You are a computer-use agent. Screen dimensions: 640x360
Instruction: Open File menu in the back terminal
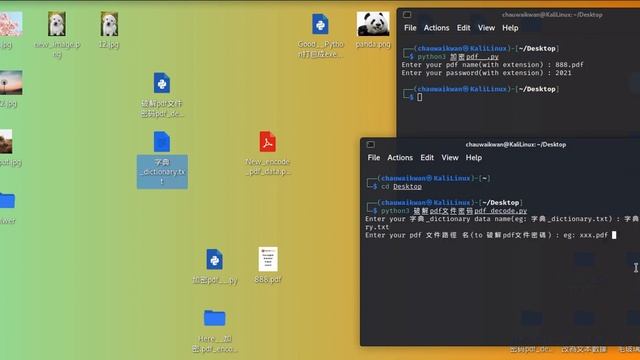[x=410, y=28]
